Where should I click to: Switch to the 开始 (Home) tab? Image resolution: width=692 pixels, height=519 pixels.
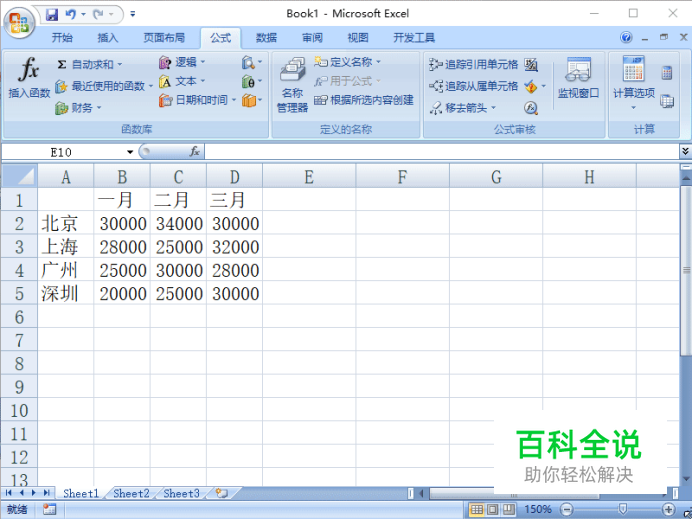(x=62, y=38)
